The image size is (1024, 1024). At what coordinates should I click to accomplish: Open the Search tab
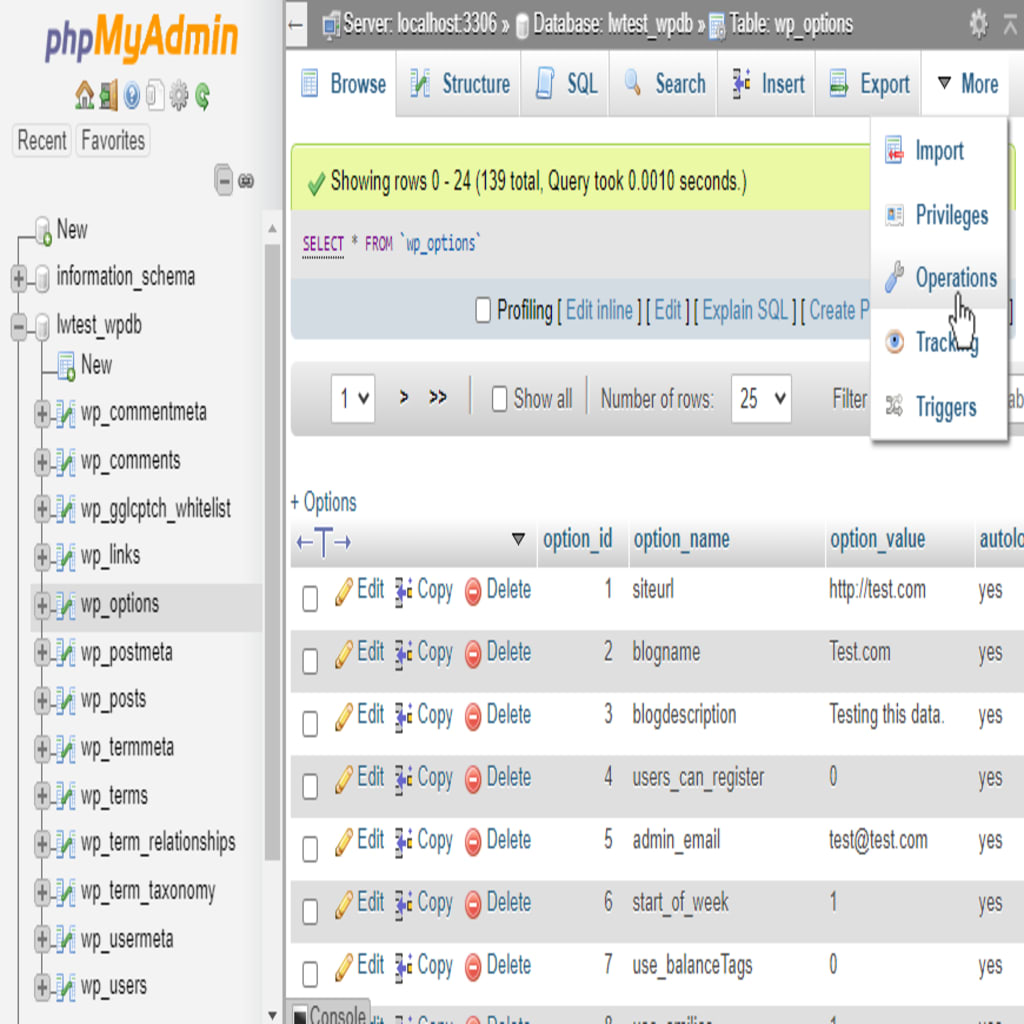click(x=664, y=84)
